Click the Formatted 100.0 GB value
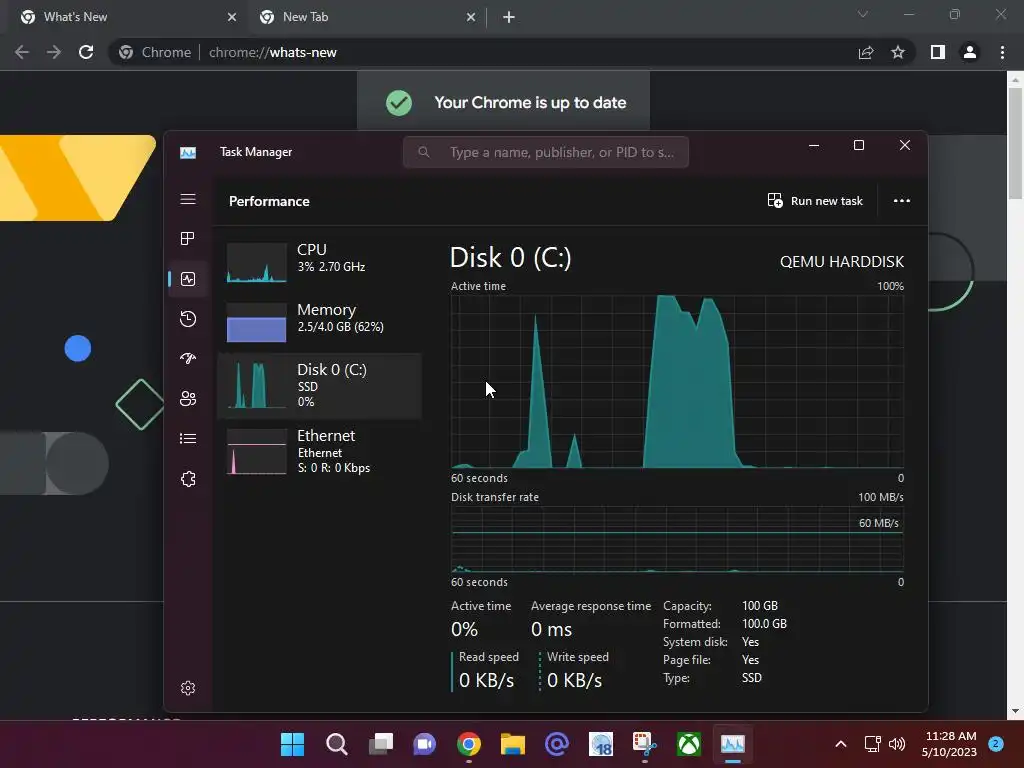The image size is (1024, 768). click(x=764, y=624)
